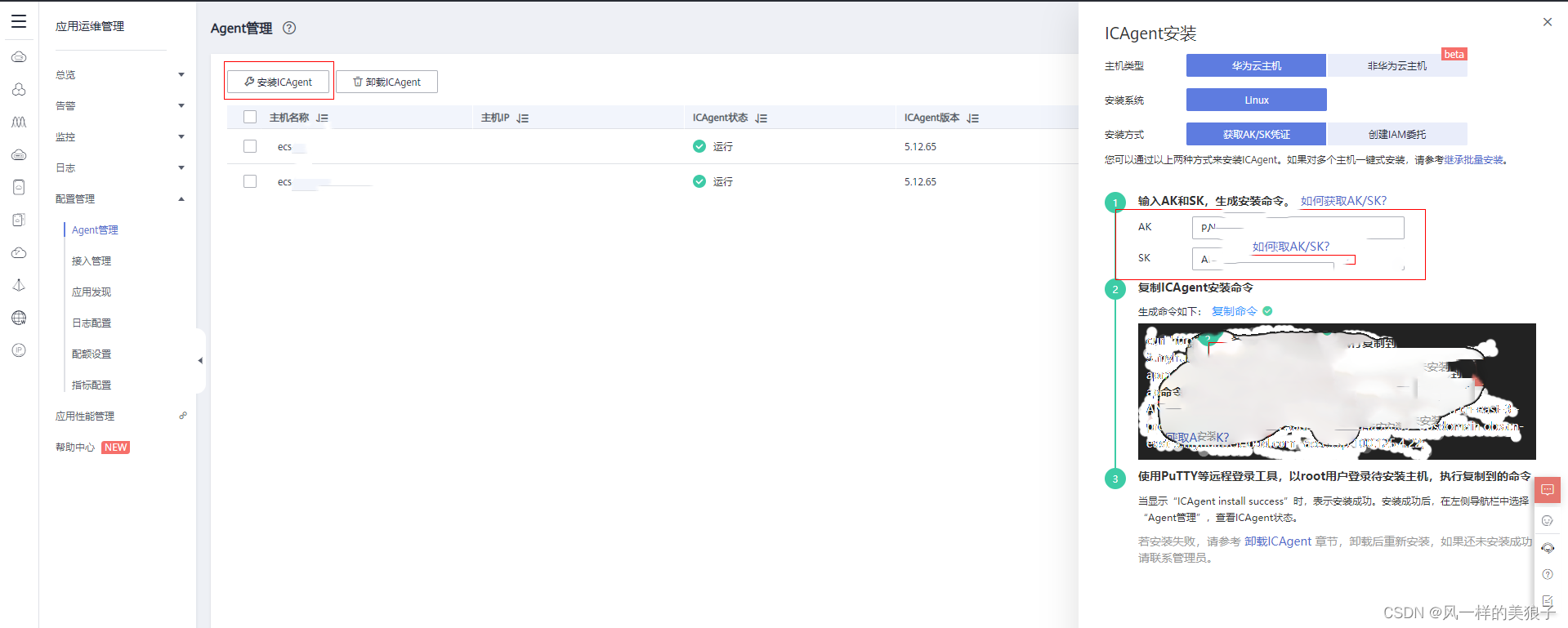
Task: Select 华为云主机 host type
Action: [1256, 65]
